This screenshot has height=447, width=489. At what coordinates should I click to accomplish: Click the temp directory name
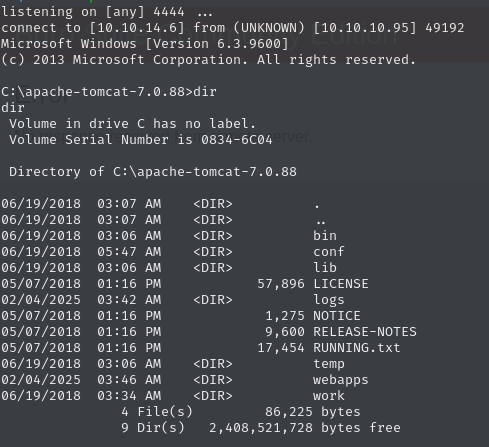click(x=328, y=364)
